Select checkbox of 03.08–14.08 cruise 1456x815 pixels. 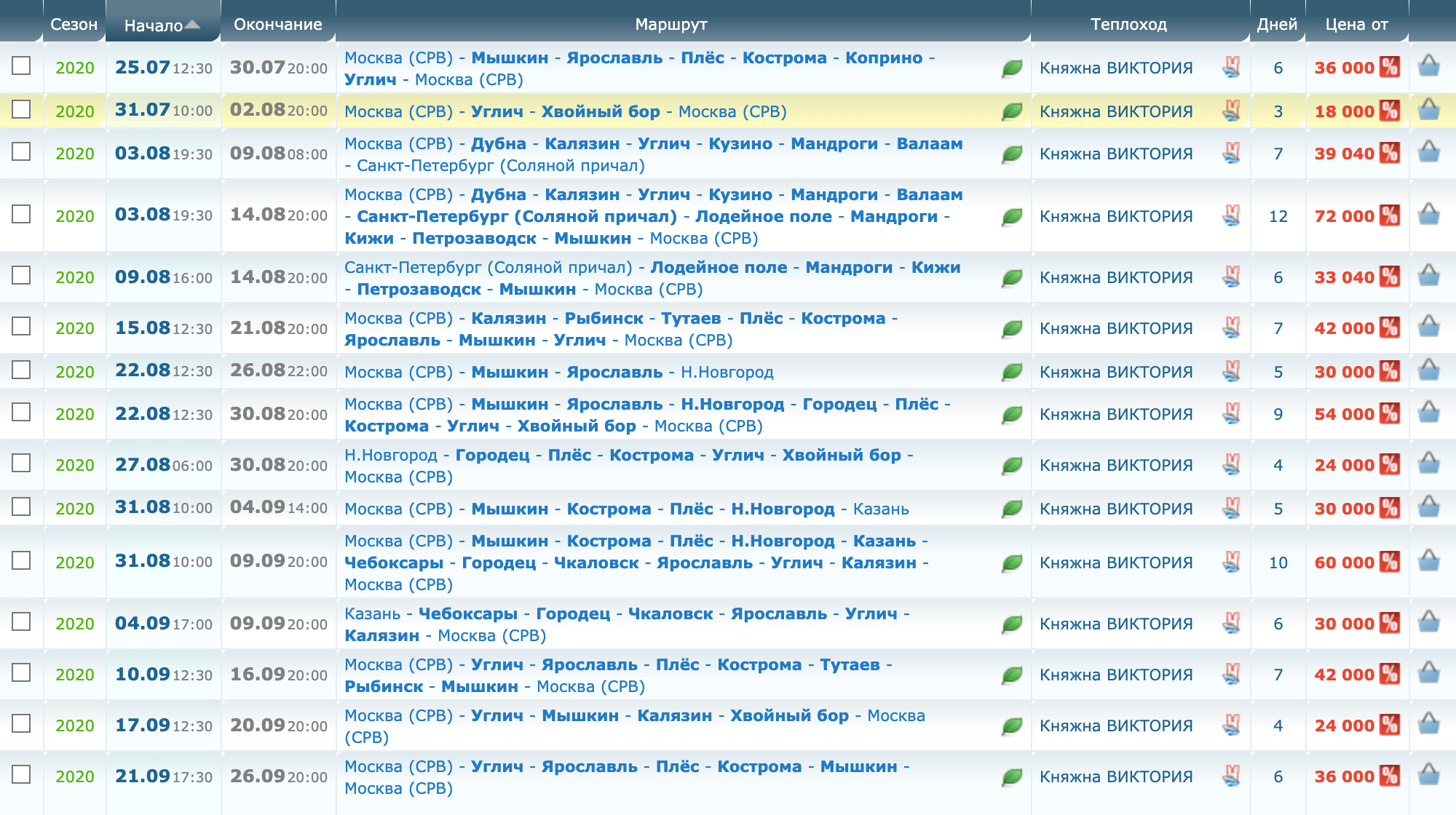point(21,214)
